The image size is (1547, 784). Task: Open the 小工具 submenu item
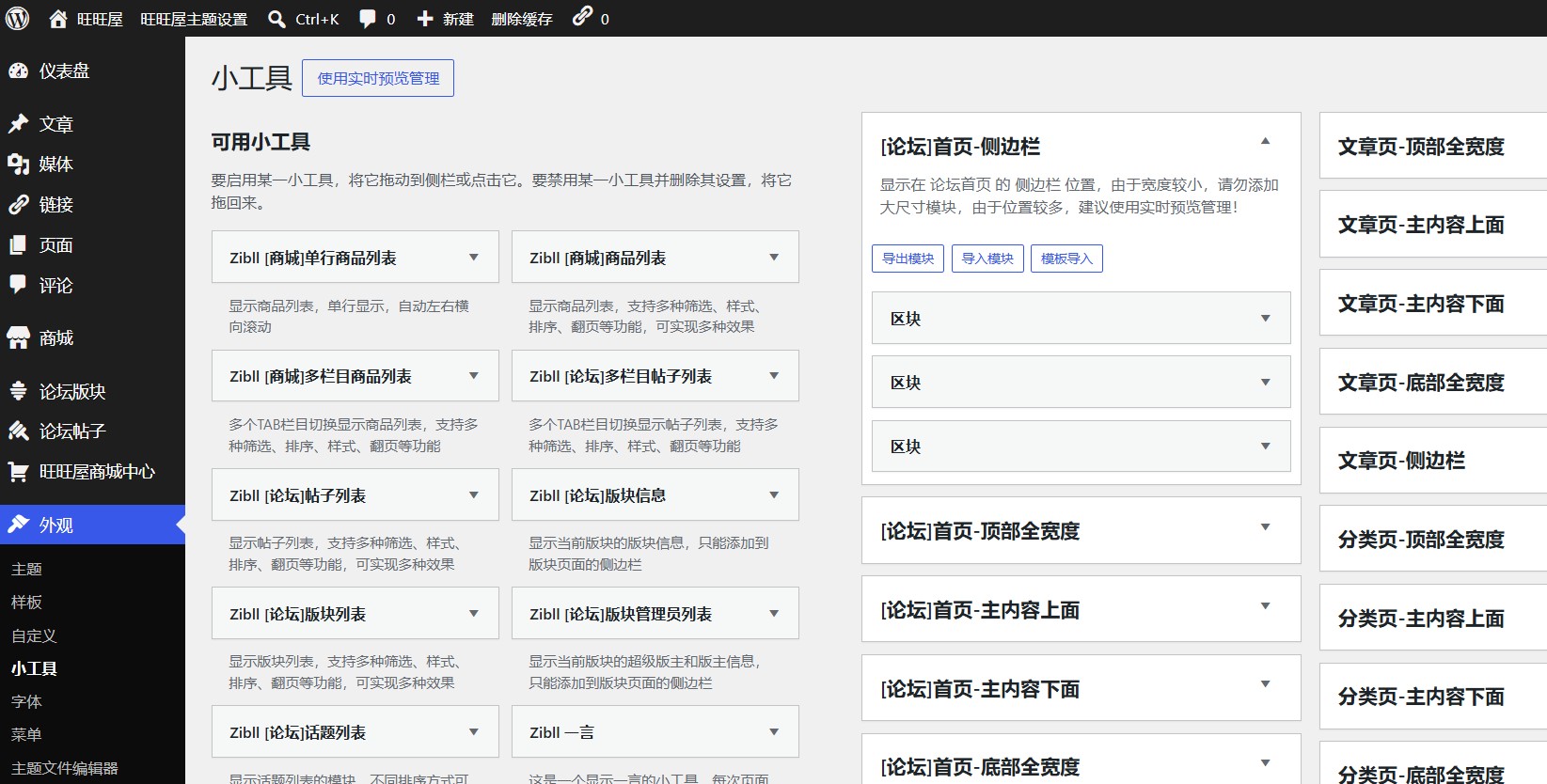click(34, 668)
